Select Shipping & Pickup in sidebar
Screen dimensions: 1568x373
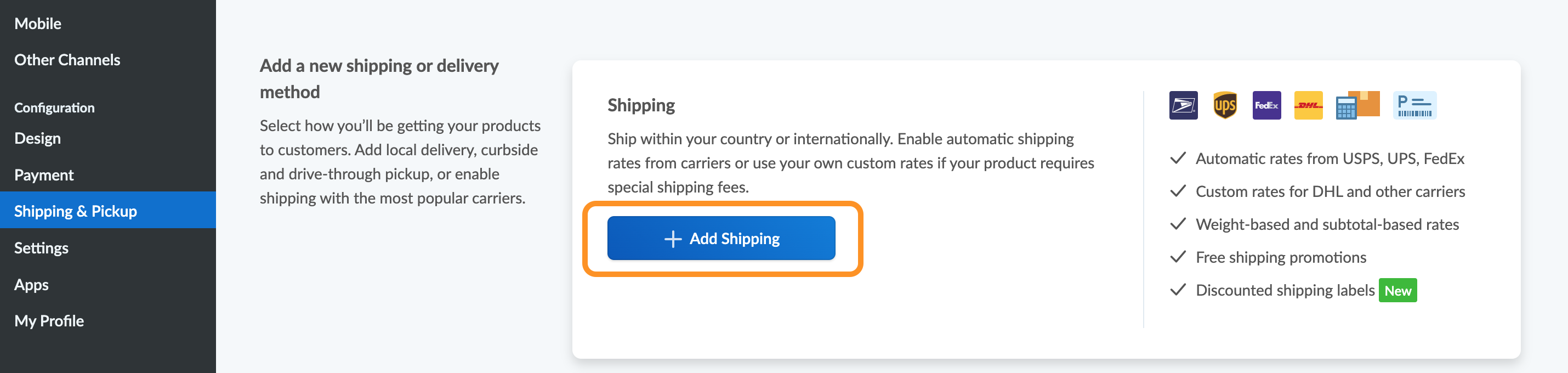[76, 211]
